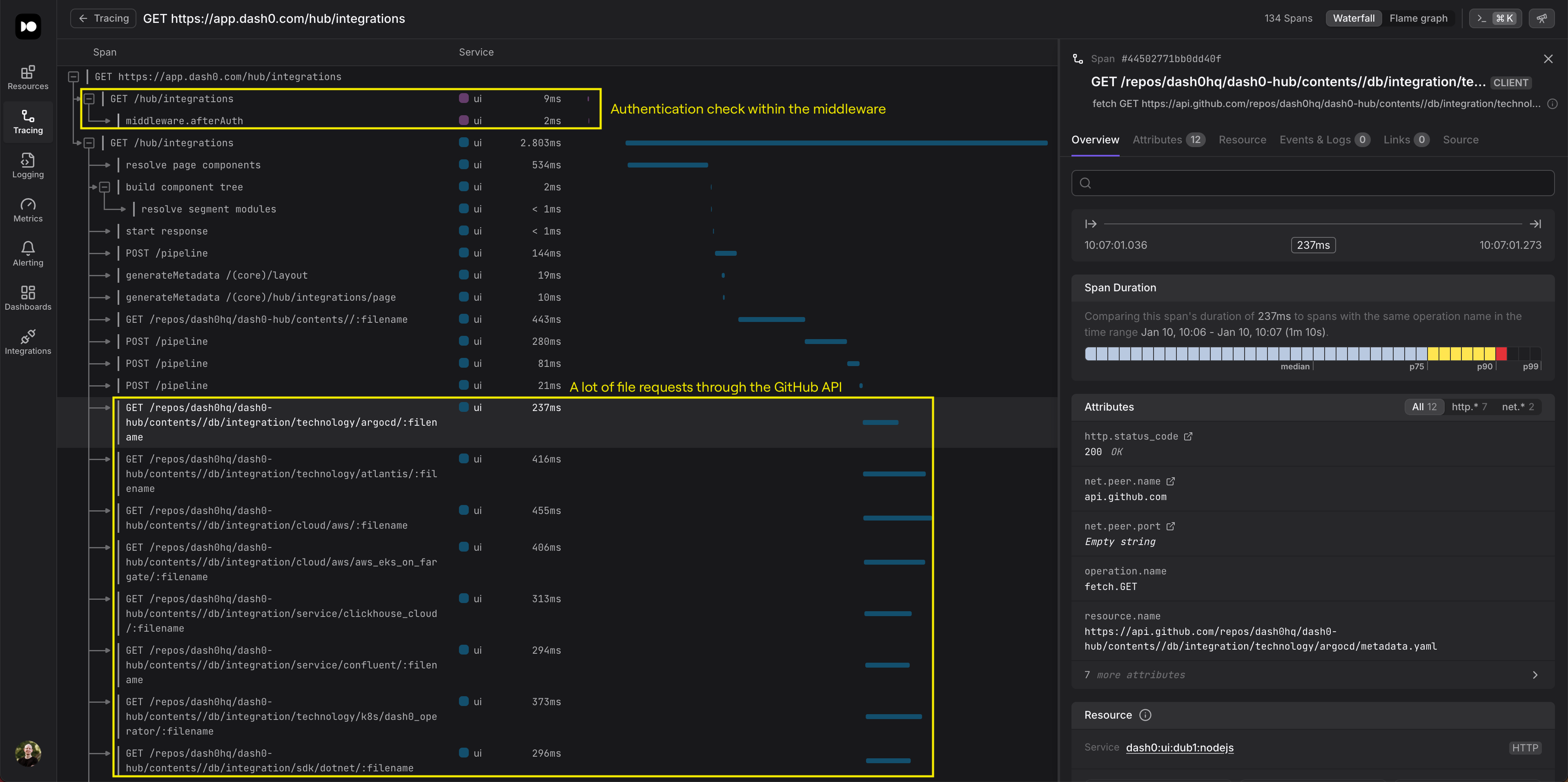Click the span icon beside Span #44502771bb0dd40f
This screenshot has width=1568, height=782.
pos(1078,58)
